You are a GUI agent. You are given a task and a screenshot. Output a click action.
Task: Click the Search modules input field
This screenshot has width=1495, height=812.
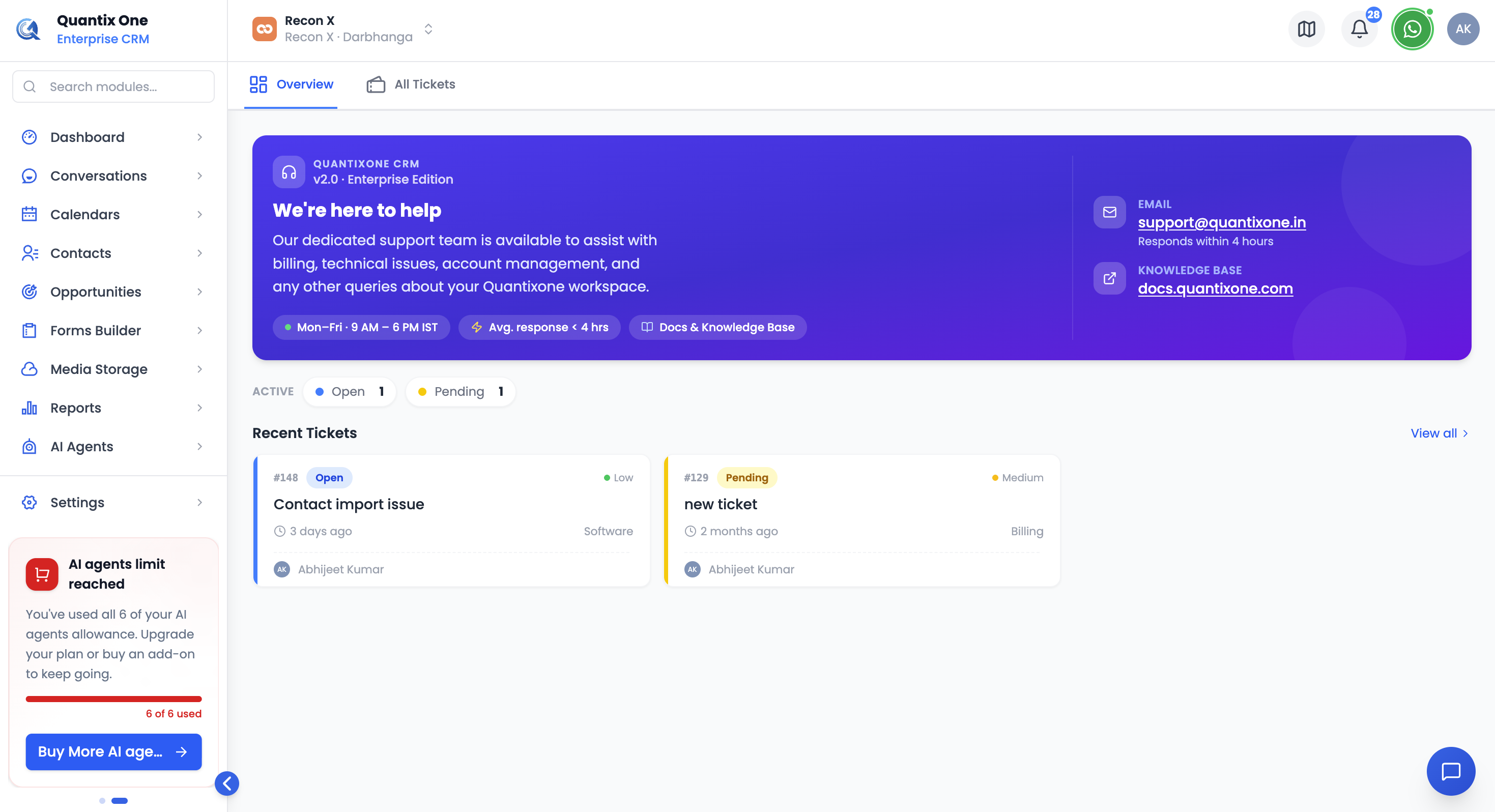pos(114,86)
